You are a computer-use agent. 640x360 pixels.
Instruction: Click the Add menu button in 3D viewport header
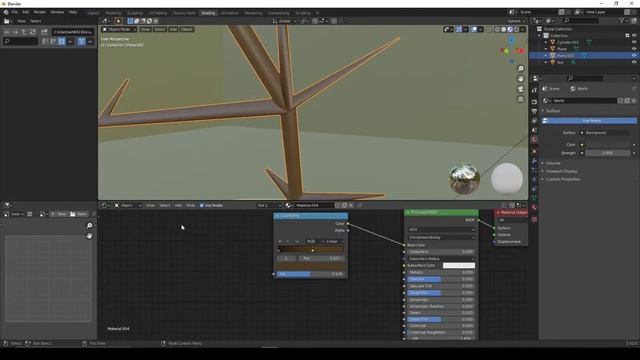coord(173,29)
